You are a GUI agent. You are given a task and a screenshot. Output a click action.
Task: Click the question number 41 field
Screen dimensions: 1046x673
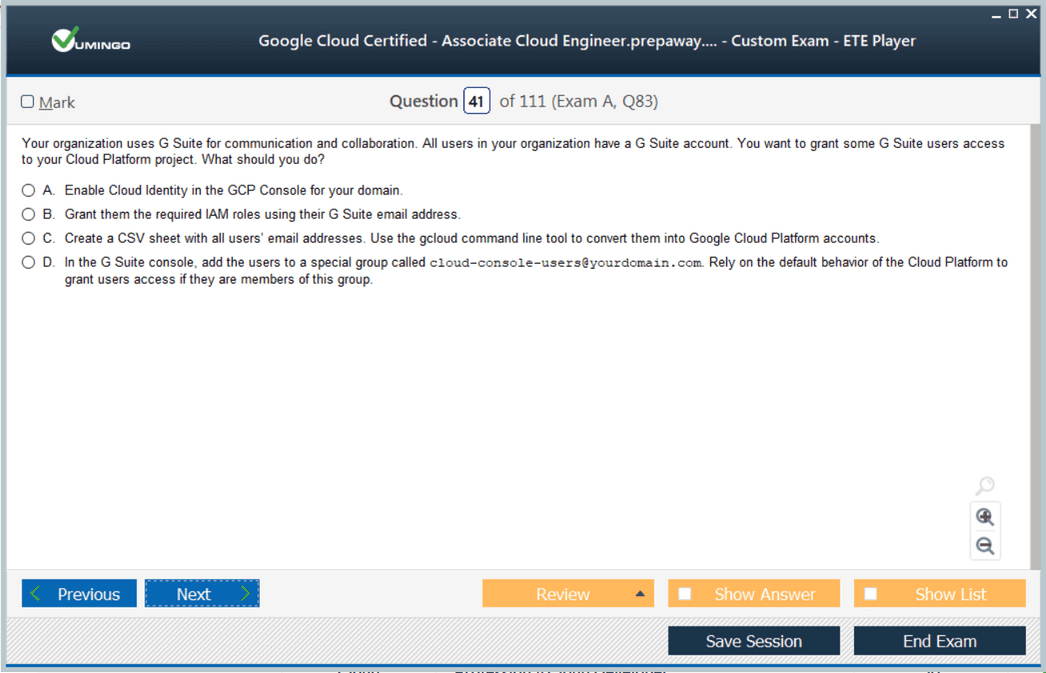[476, 101]
